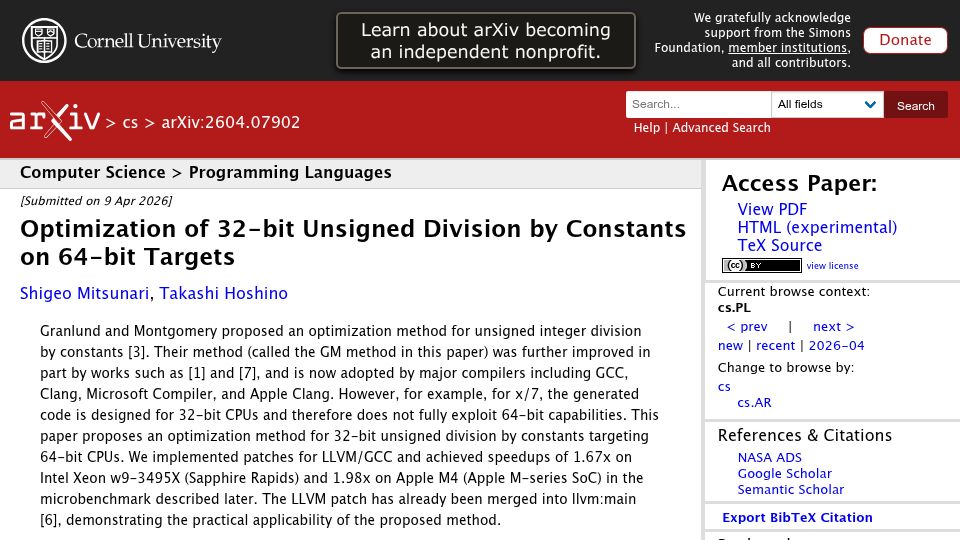Click the Access Paper: heading
The width and height of the screenshot is (960, 540).
pos(799,184)
